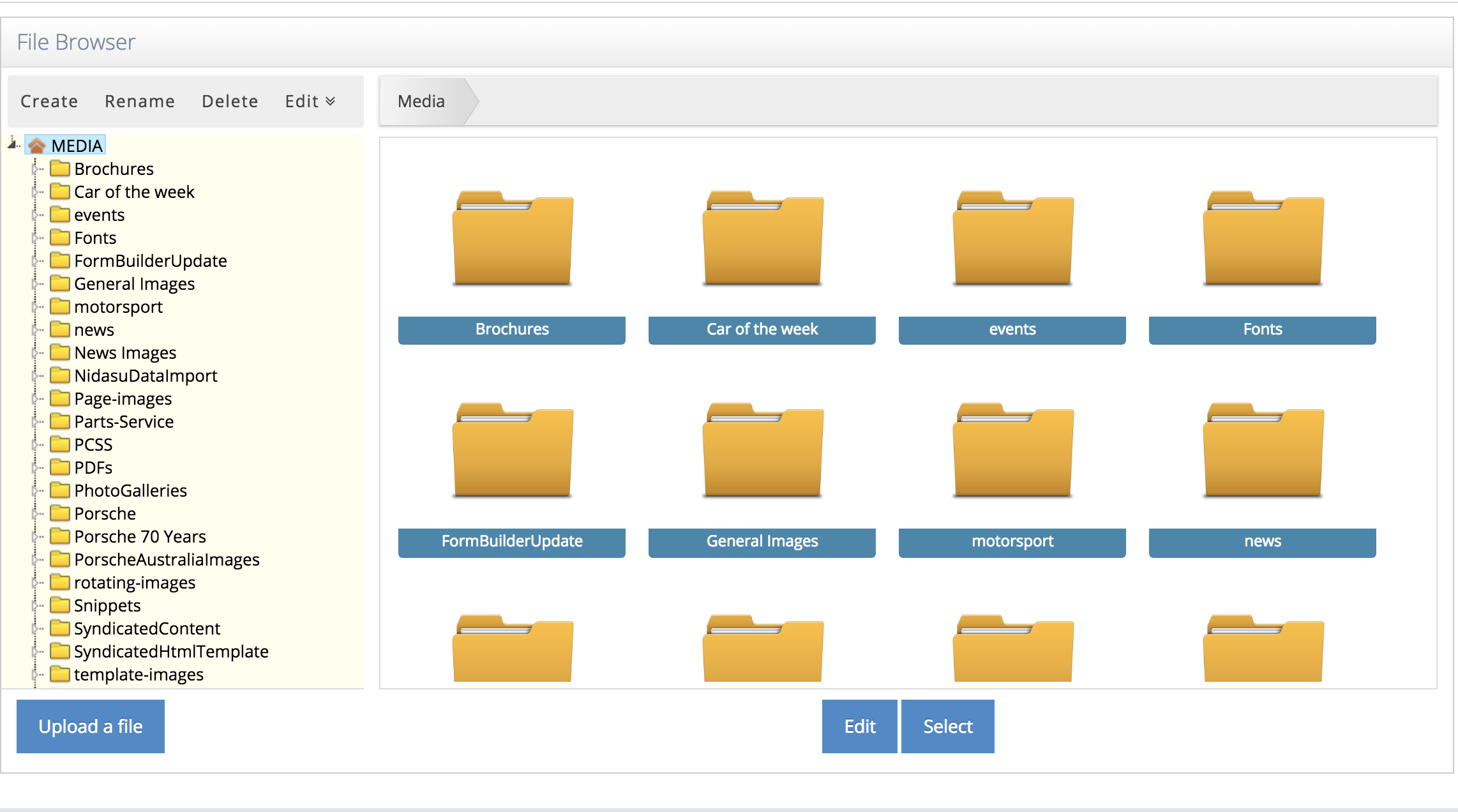
Task: Click Delete in the toolbar
Action: (230, 101)
